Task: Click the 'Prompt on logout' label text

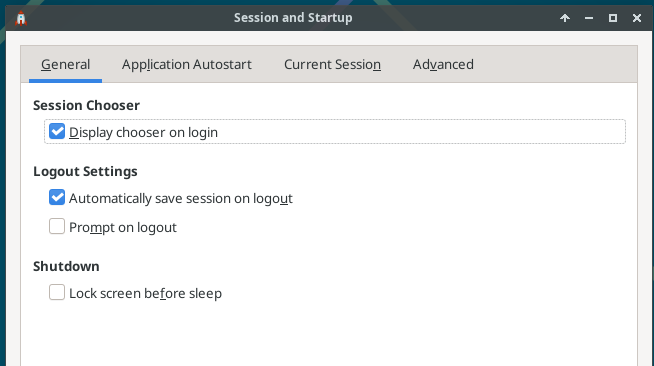Action: click(x=123, y=228)
